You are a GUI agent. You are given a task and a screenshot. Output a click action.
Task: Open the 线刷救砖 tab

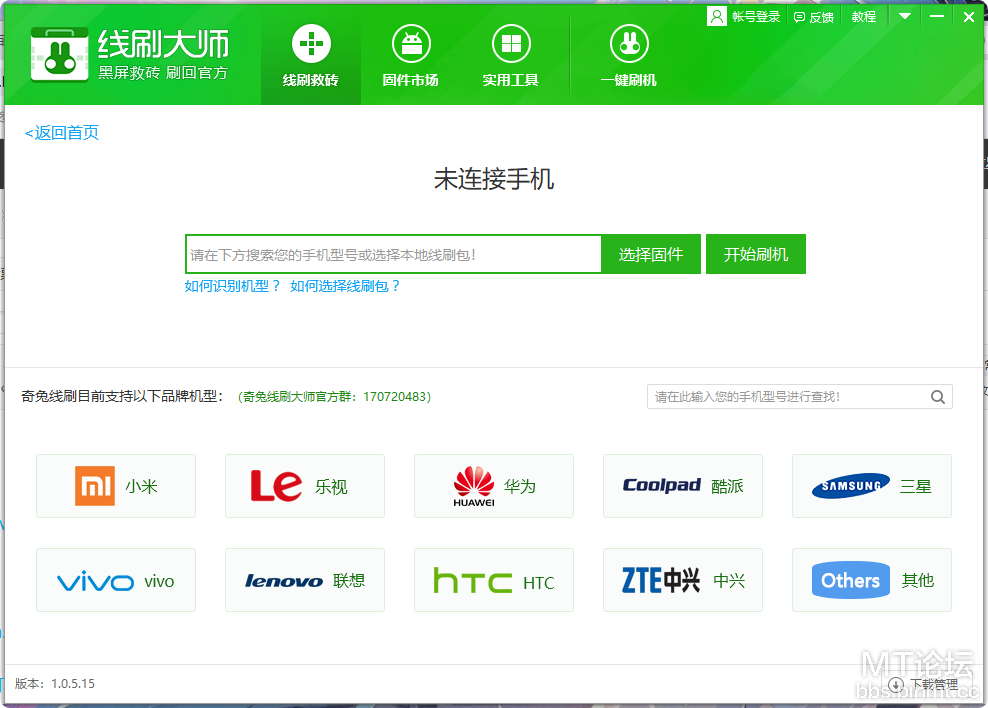coord(310,56)
